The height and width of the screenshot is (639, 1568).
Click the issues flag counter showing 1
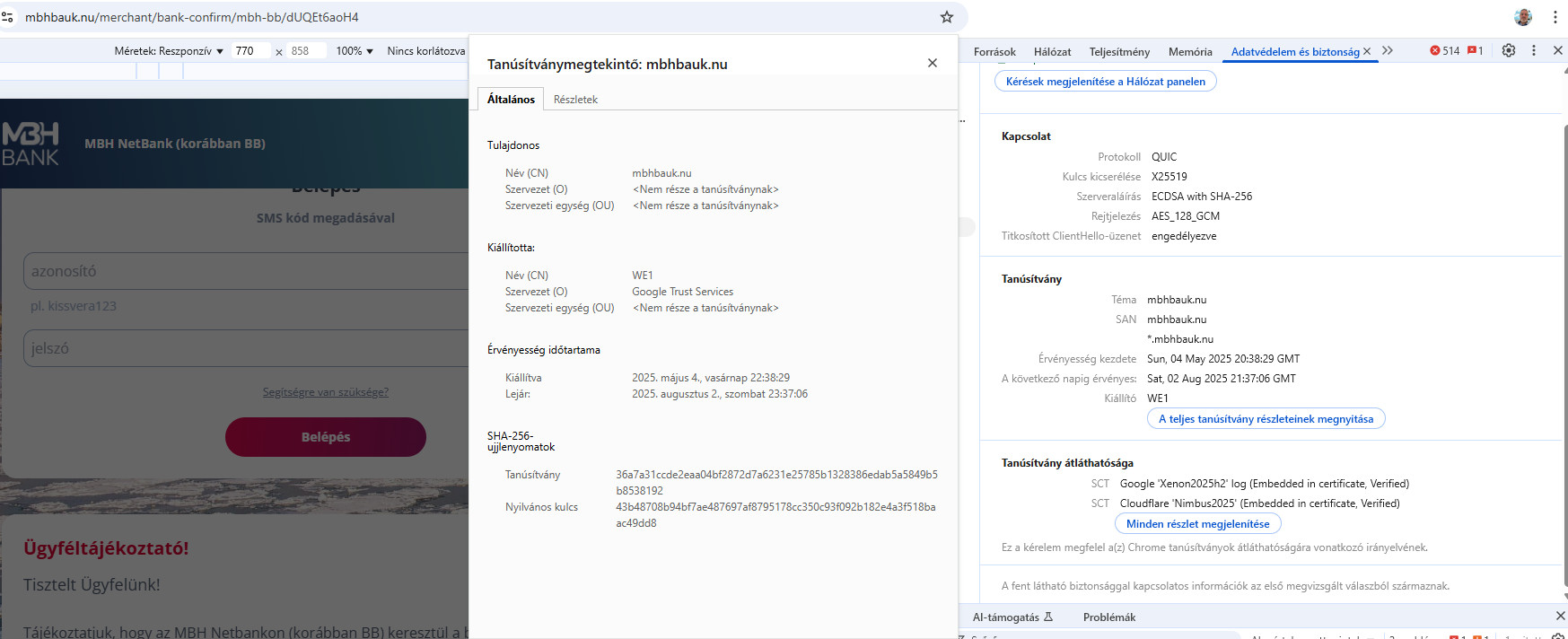[x=1475, y=51]
